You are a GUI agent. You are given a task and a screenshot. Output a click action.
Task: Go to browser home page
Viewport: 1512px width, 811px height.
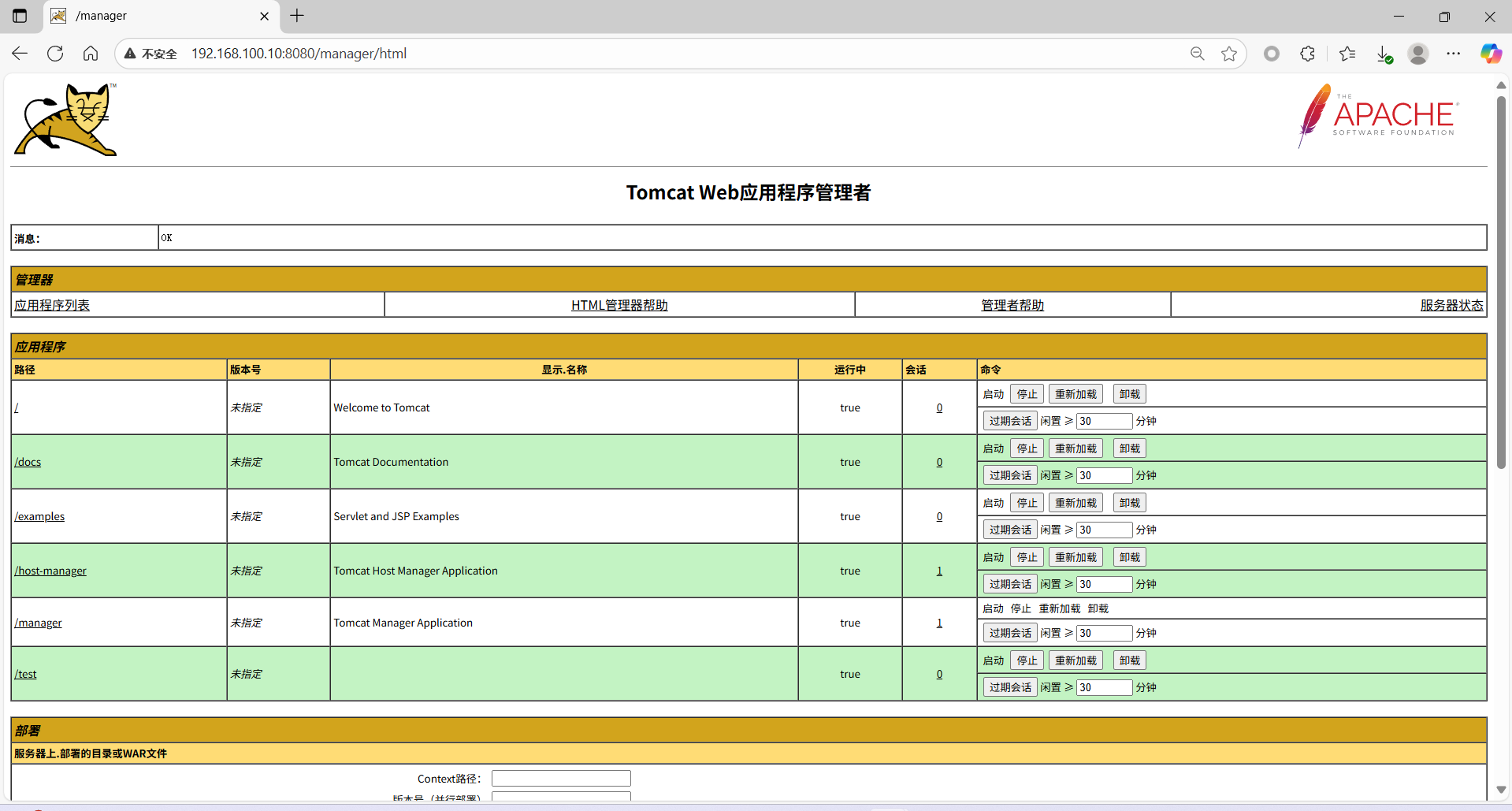point(91,54)
